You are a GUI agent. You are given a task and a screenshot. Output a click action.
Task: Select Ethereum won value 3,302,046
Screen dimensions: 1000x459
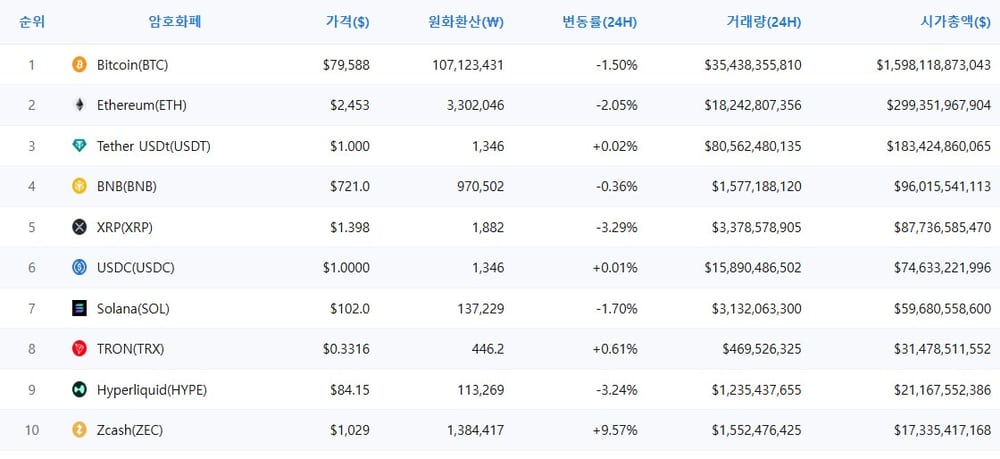[475, 106]
